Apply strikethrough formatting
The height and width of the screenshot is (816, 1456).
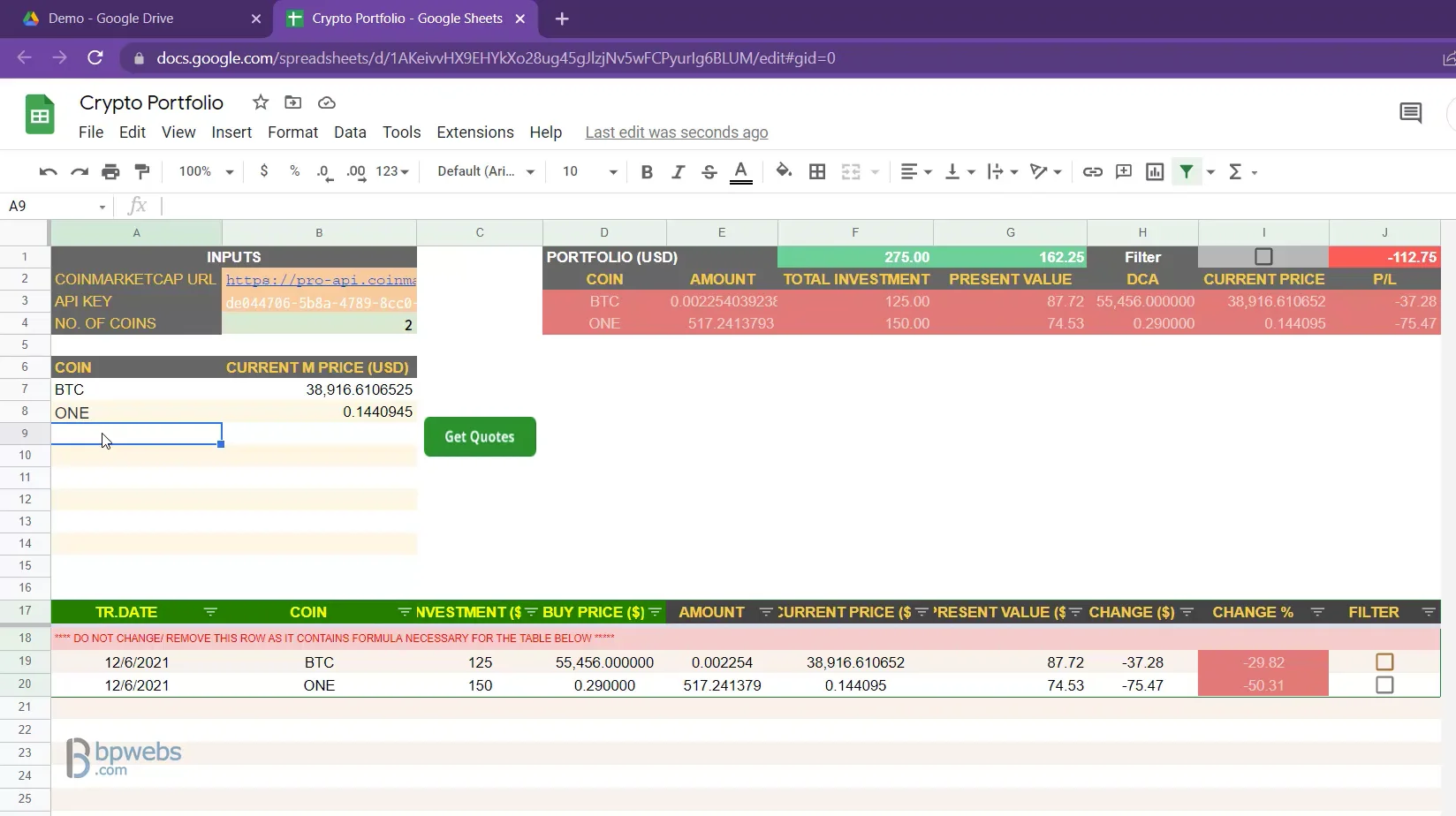pyautogui.click(x=709, y=171)
